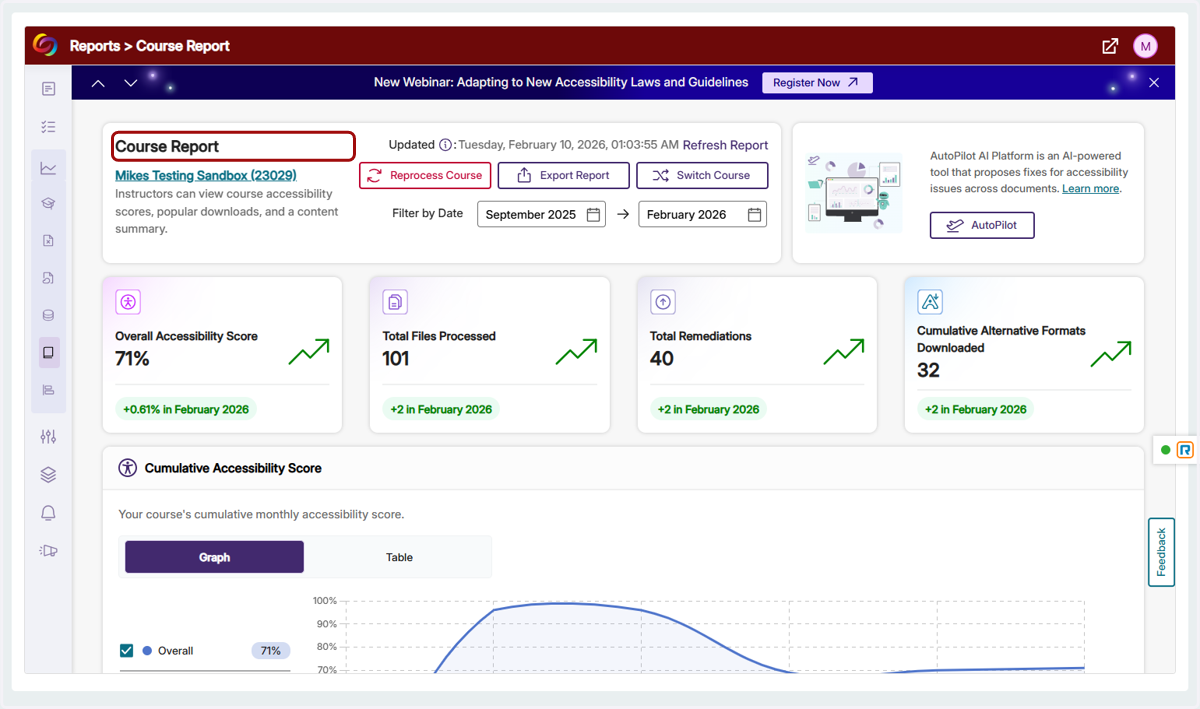Uncheck the Overall series checkbox

126,651
